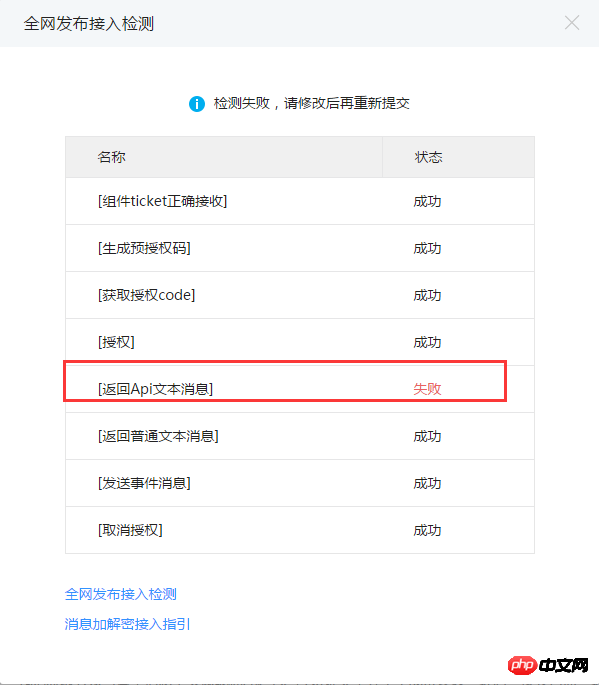Select the 组件ticket正确接收 row
This screenshot has height=685, width=599.
coord(300,201)
